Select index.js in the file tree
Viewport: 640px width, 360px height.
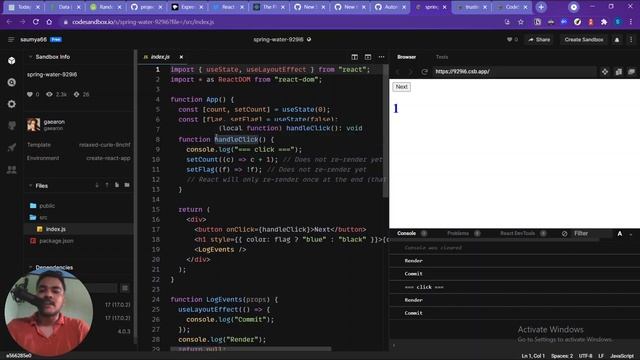(78, 229)
